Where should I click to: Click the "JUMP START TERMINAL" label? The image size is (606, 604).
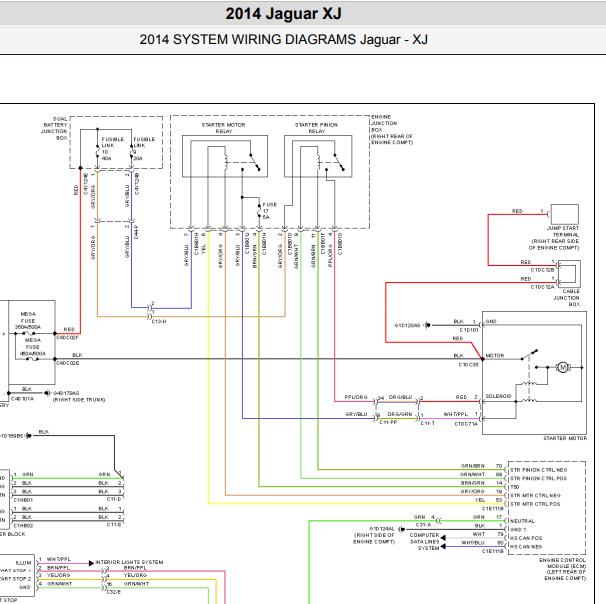[x=563, y=231]
